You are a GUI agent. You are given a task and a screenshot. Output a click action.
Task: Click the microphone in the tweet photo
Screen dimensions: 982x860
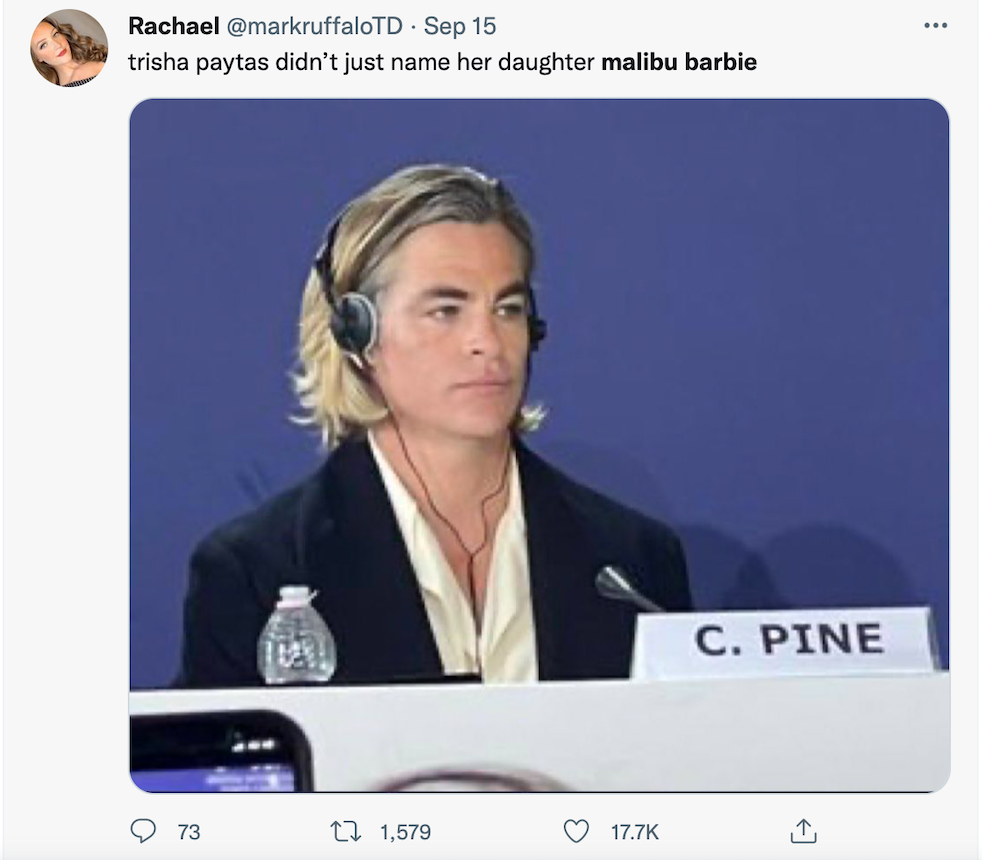coord(626,586)
